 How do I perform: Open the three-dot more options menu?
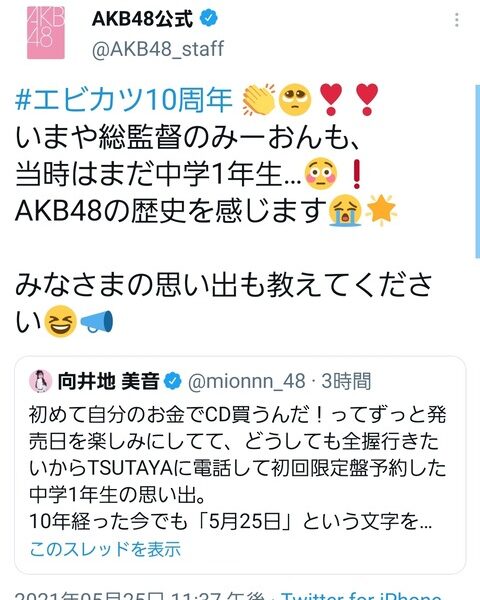point(456,20)
